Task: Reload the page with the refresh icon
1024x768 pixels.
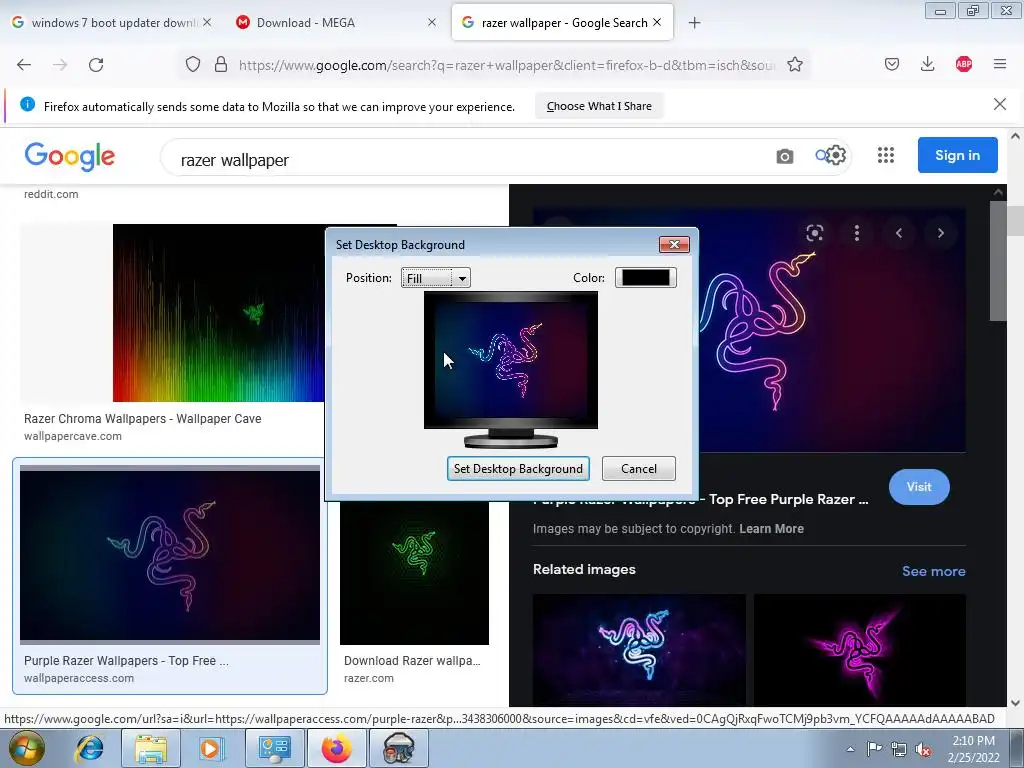Action: [x=96, y=65]
